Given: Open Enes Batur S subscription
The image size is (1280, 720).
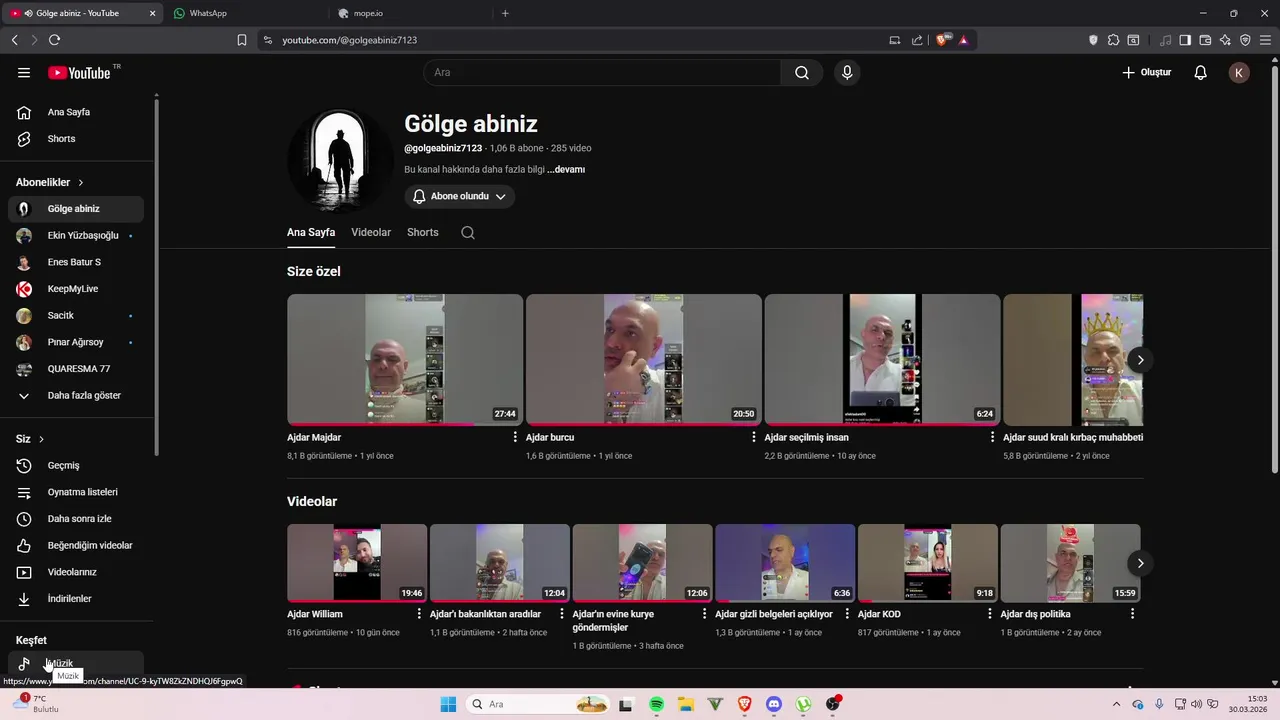Looking at the screenshot, I should 76,262.
